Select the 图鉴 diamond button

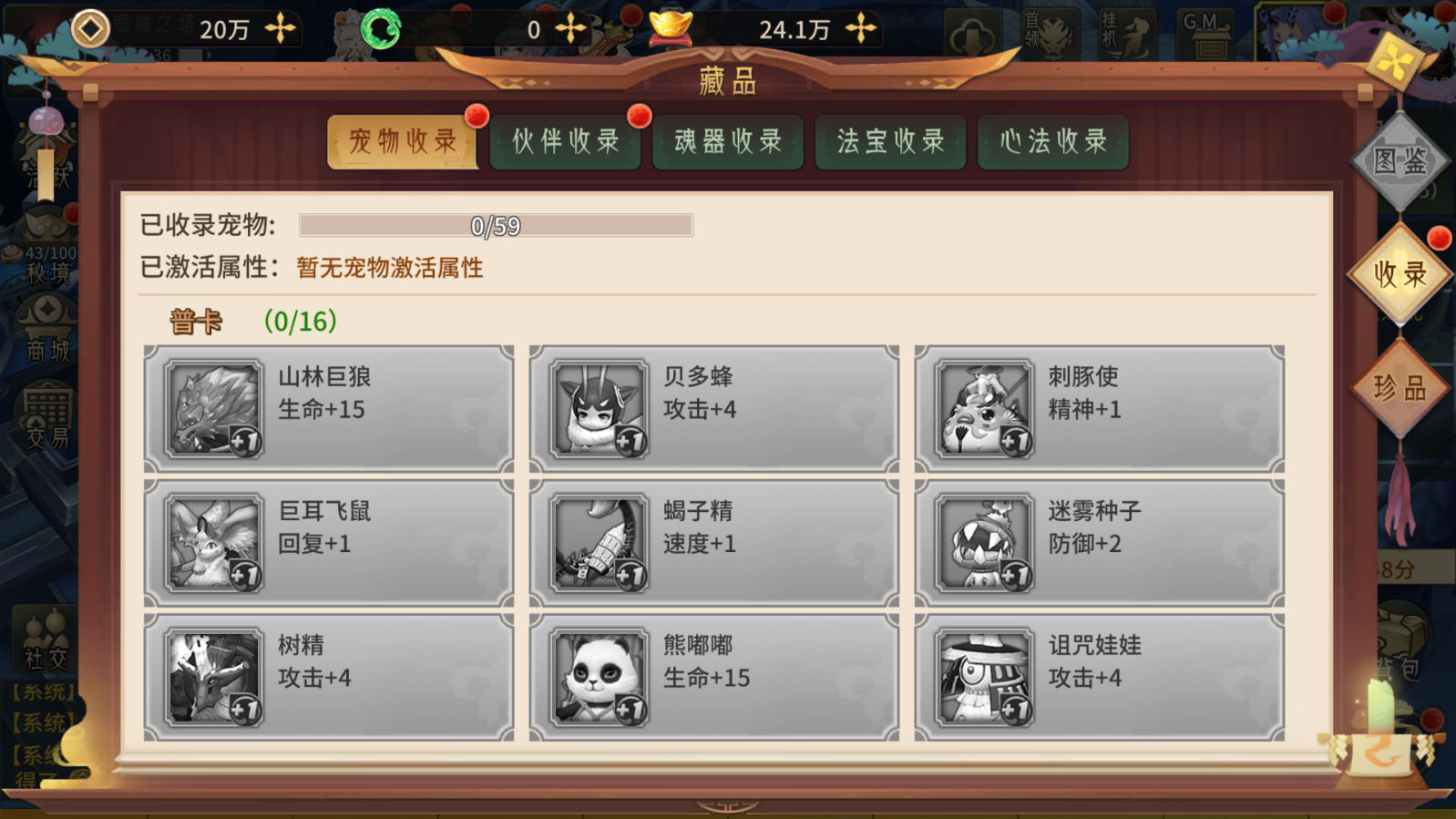[x=1400, y=161]
